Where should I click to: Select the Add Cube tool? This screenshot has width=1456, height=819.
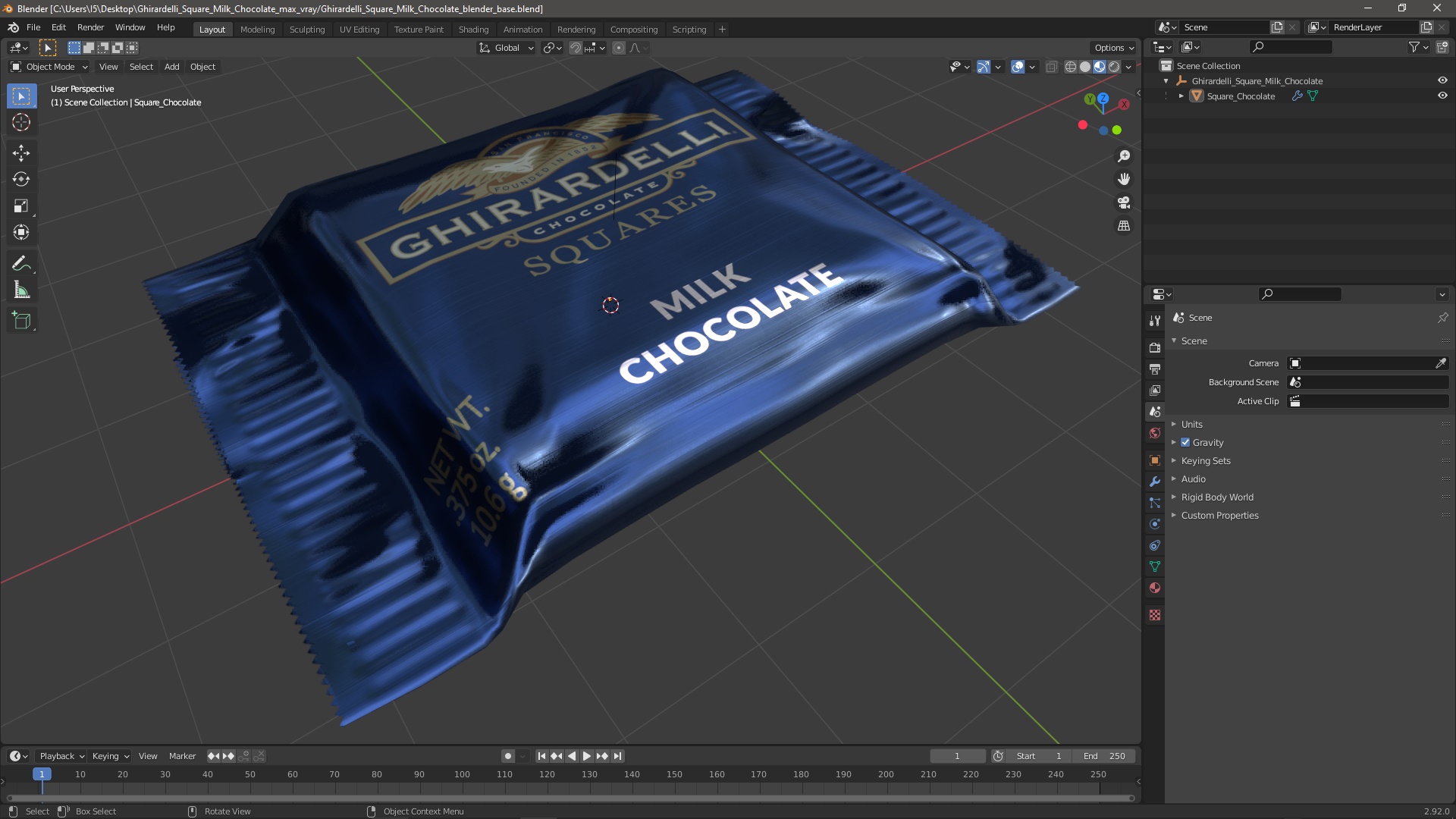tap(21, 321)
